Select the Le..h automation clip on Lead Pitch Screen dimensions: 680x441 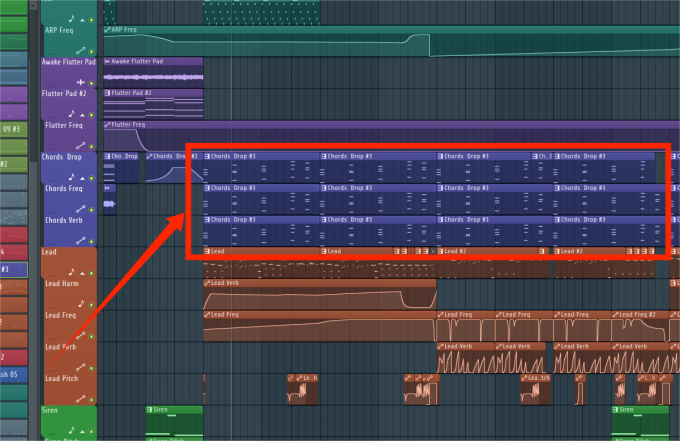(307, 389)
